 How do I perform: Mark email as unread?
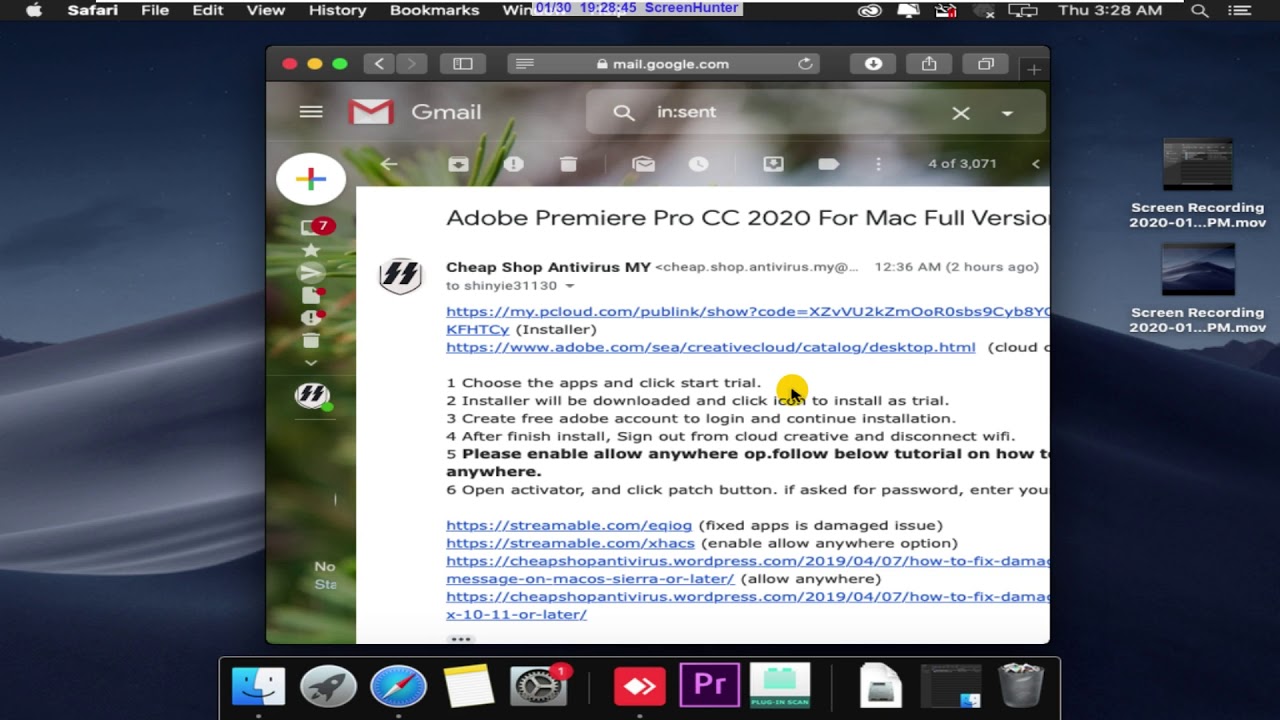pyautogui.click(x=643, y=164)
